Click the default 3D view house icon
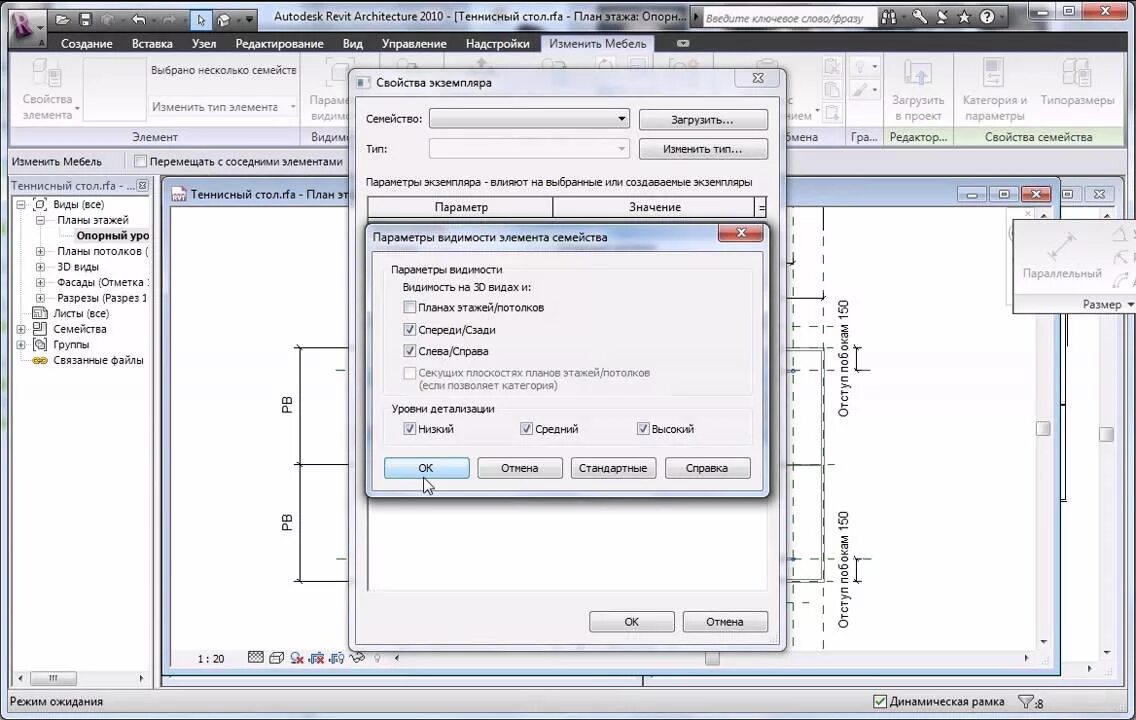 click(224, 20)
